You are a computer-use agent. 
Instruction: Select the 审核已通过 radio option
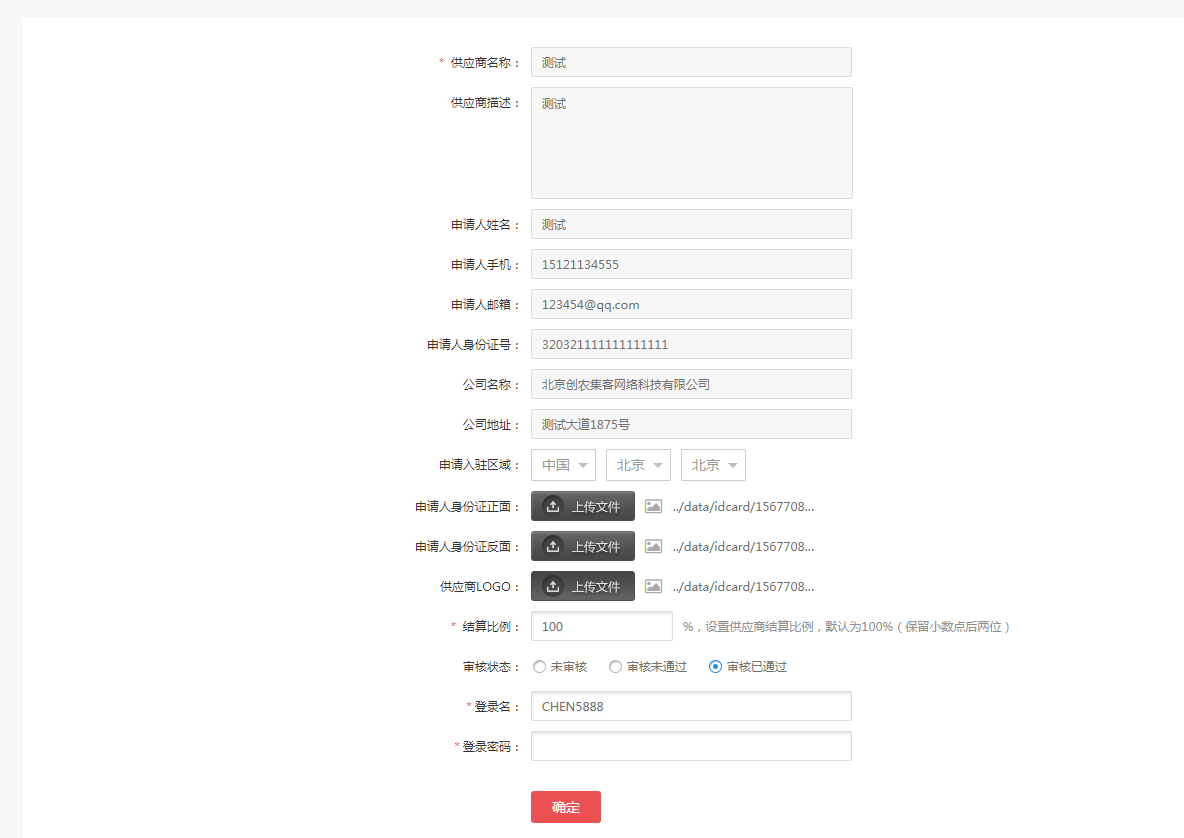pos(715,667)
